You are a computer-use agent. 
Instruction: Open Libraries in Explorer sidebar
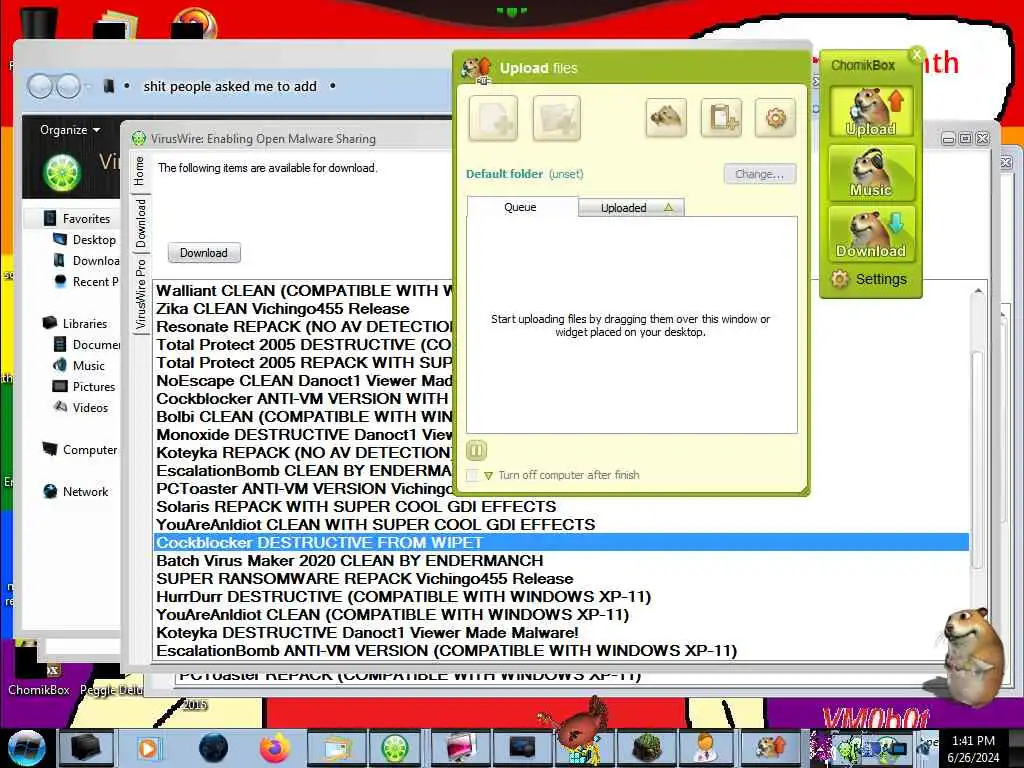tap(75, 323)
